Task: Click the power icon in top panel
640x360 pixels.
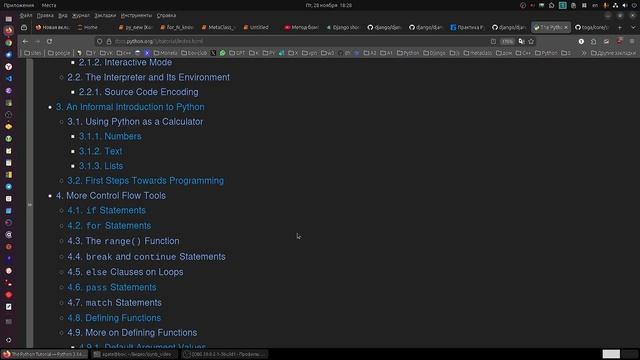Action: click(x=635, y=5)
